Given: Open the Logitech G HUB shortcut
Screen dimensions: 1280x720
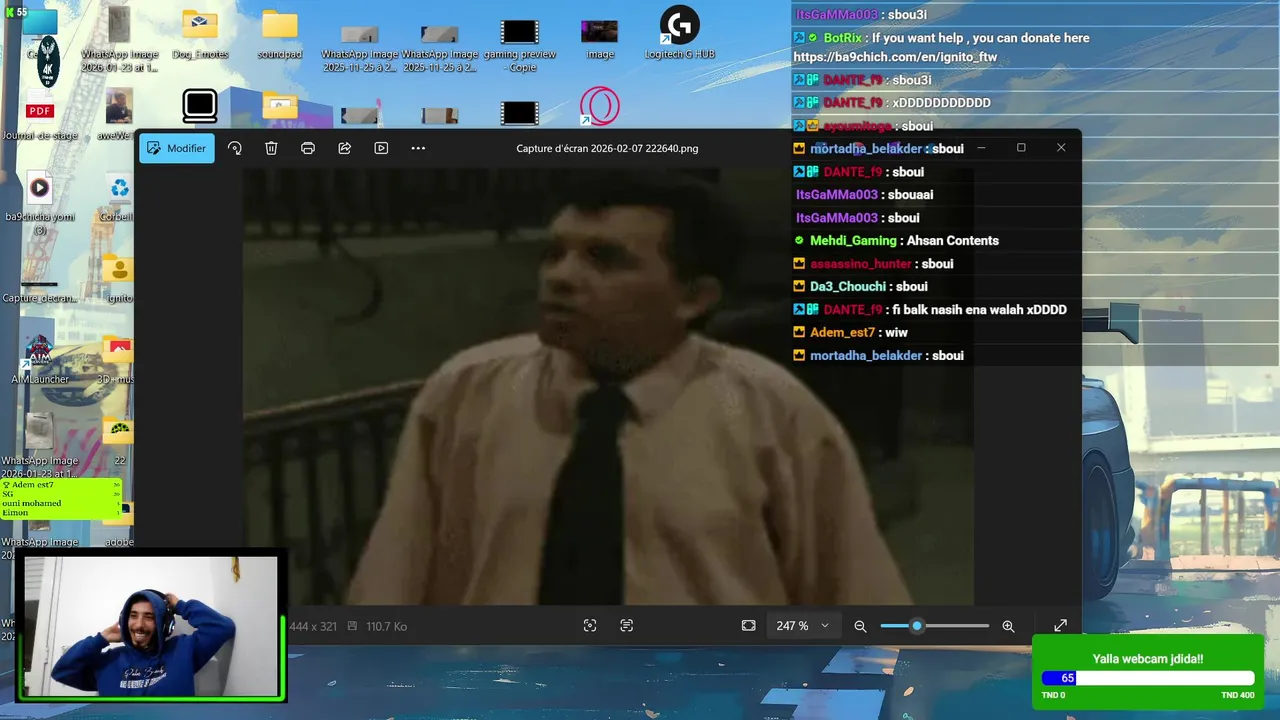Looking at the screenshot, I should pyautogui.click(x=680, y=33).
